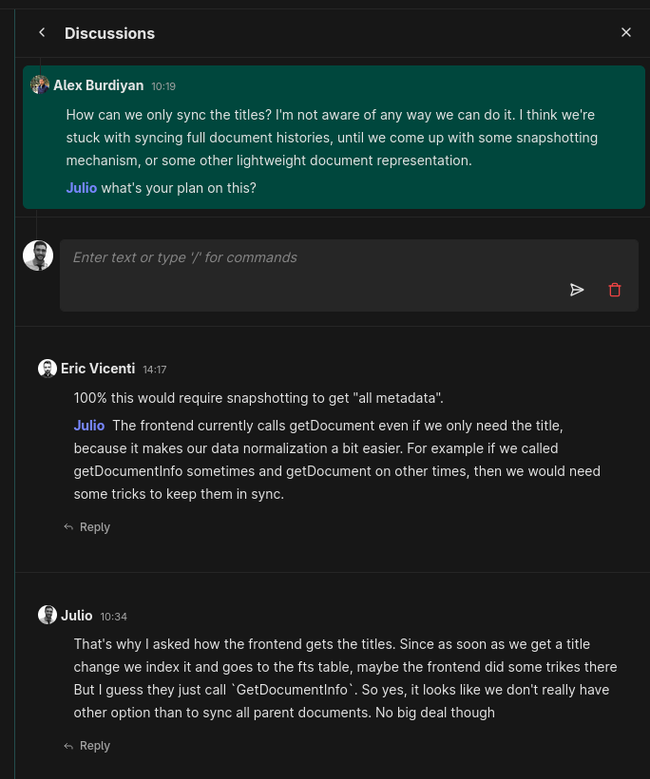Open Alex Burdiyan's author name
The height and width of the screenshot is (779, 650).
pos(98,86)
